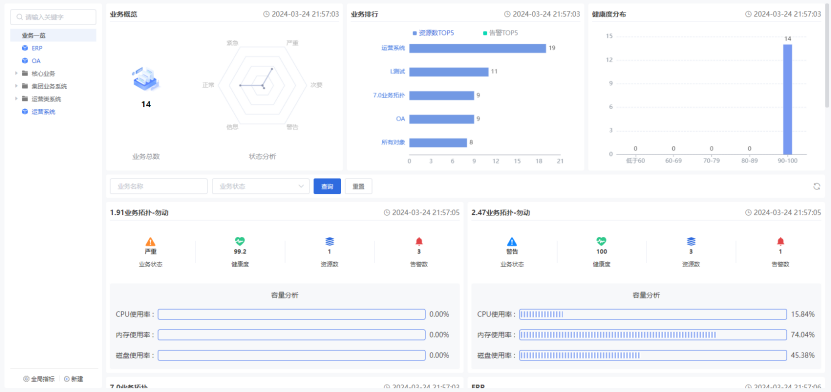831x392 pixels.
Task: Click the 集团业务系统 folder icon
Action: coord(25,86)
